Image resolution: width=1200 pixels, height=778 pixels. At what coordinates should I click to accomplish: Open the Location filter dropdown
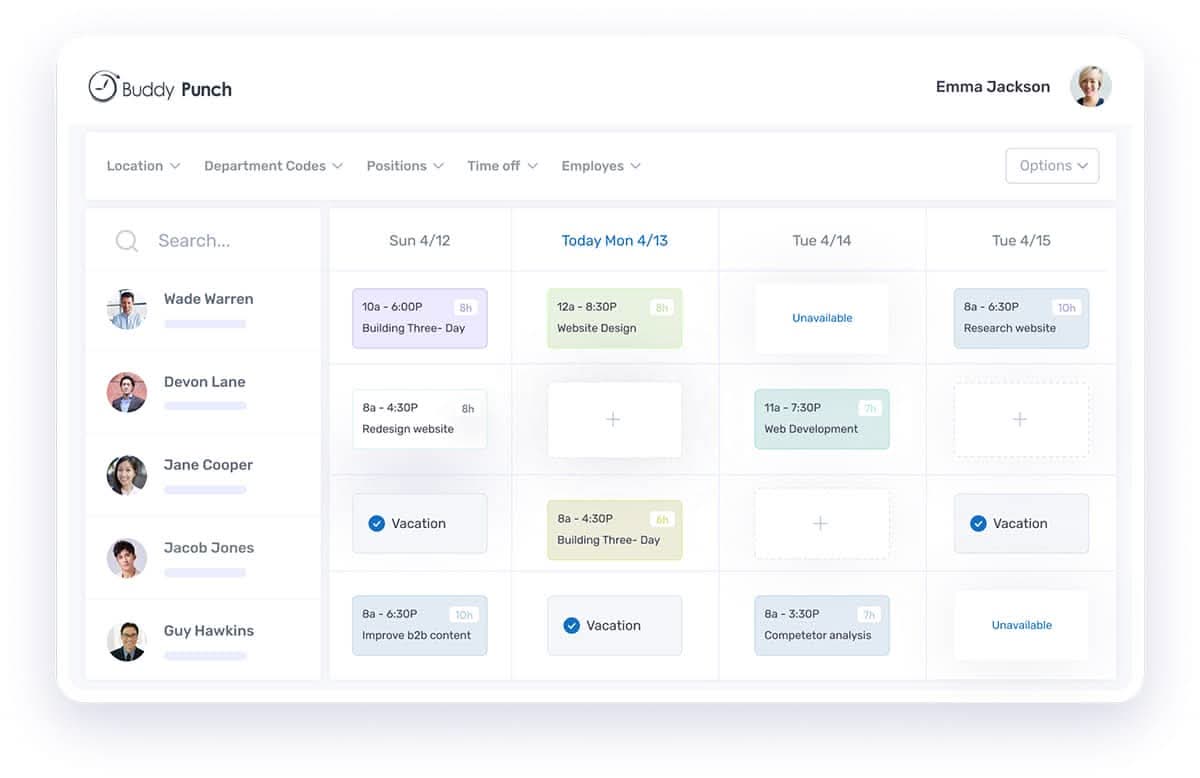pyautogui.click(x=143, y=165)
